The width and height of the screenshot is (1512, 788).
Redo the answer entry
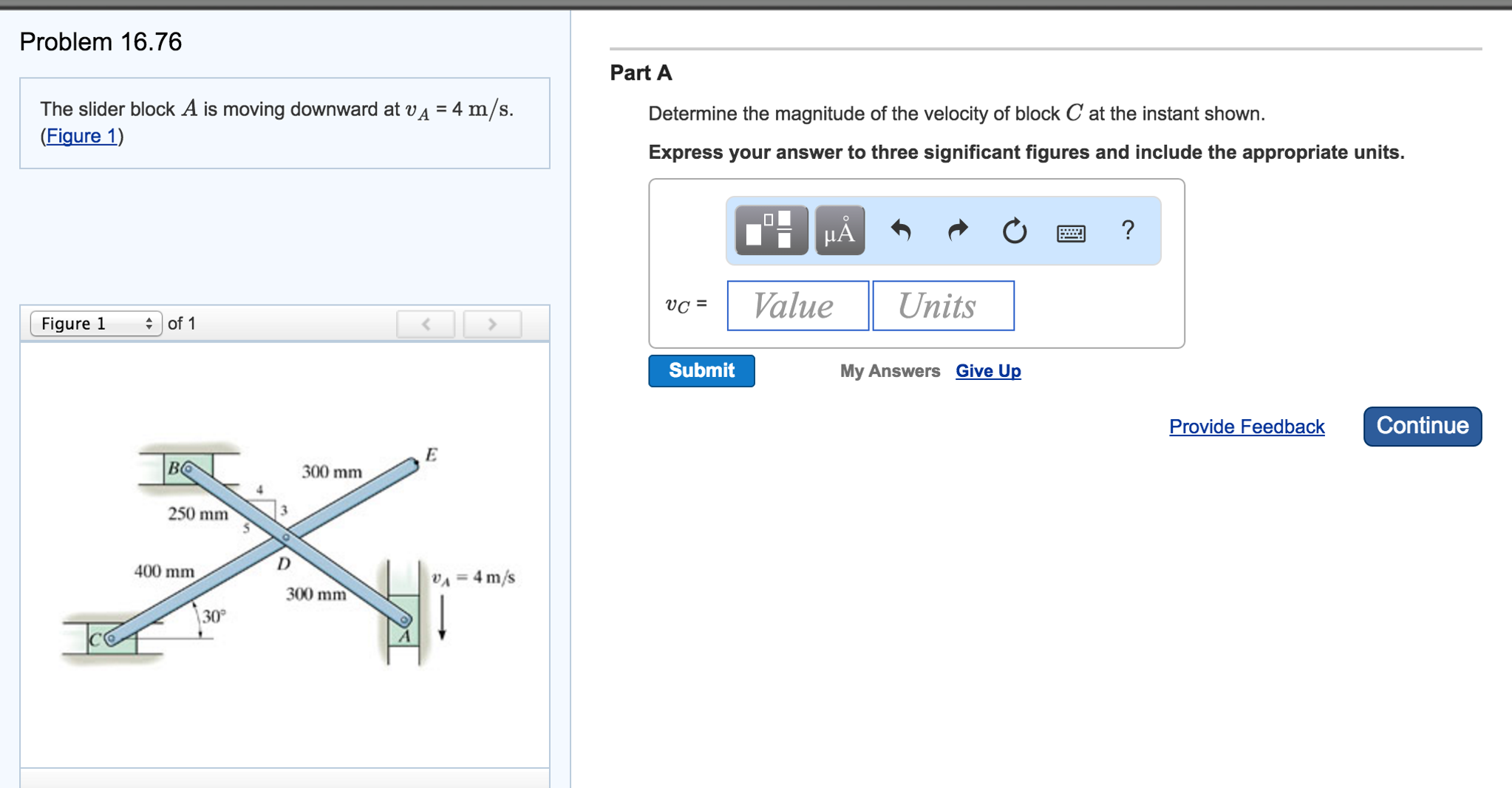[x=957, y=231]
